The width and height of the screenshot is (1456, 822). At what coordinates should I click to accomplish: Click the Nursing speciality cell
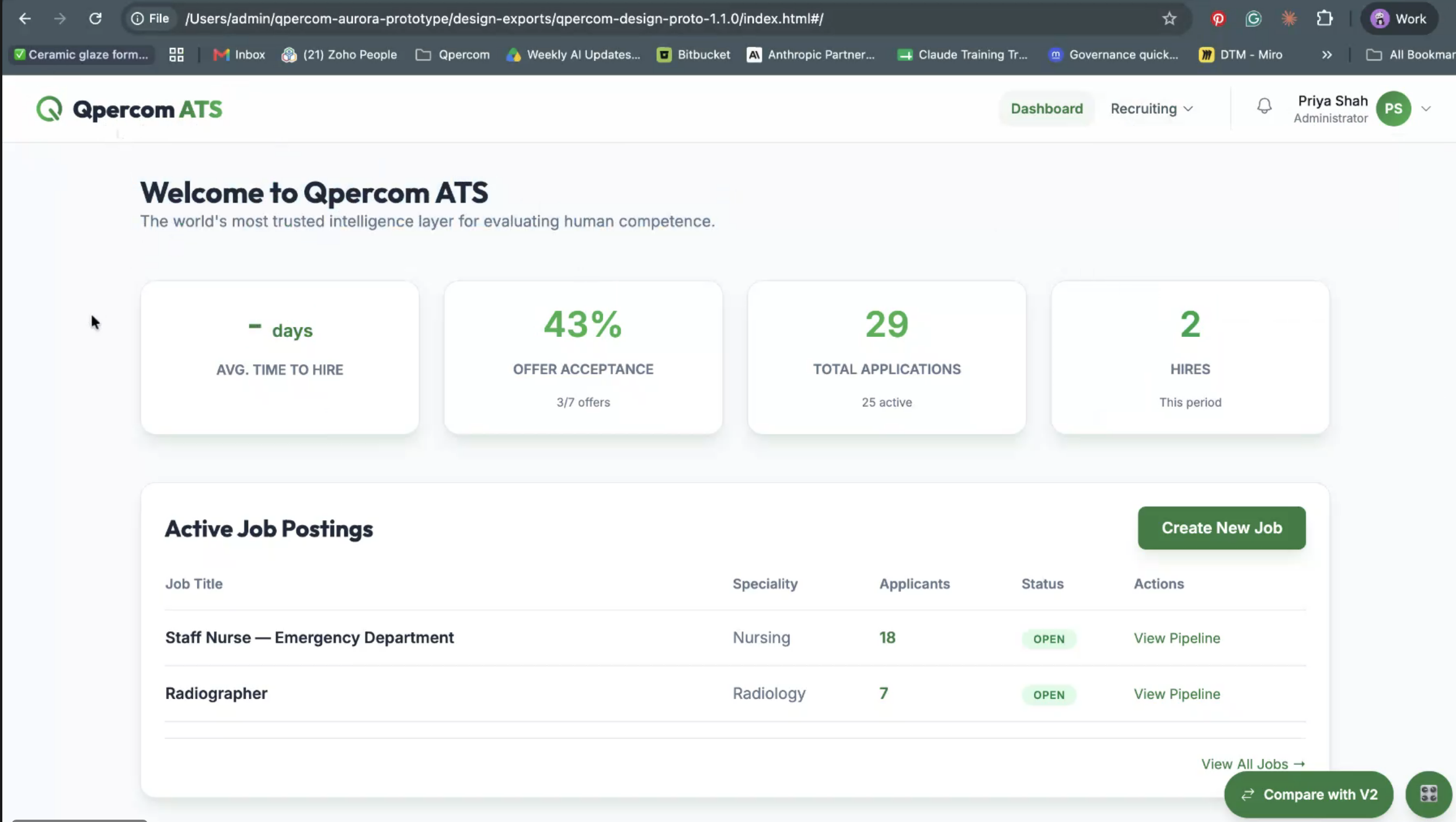pos(761,638)
